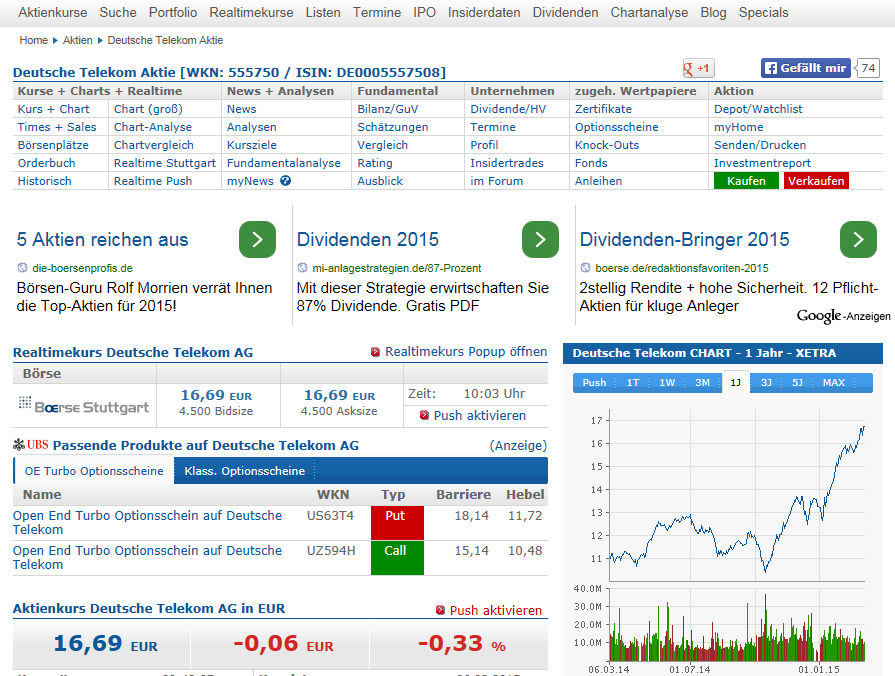The height and width of the screenshot is (676, 895).
Task: Open the IPO menu item
Action: tap(424, 13)
